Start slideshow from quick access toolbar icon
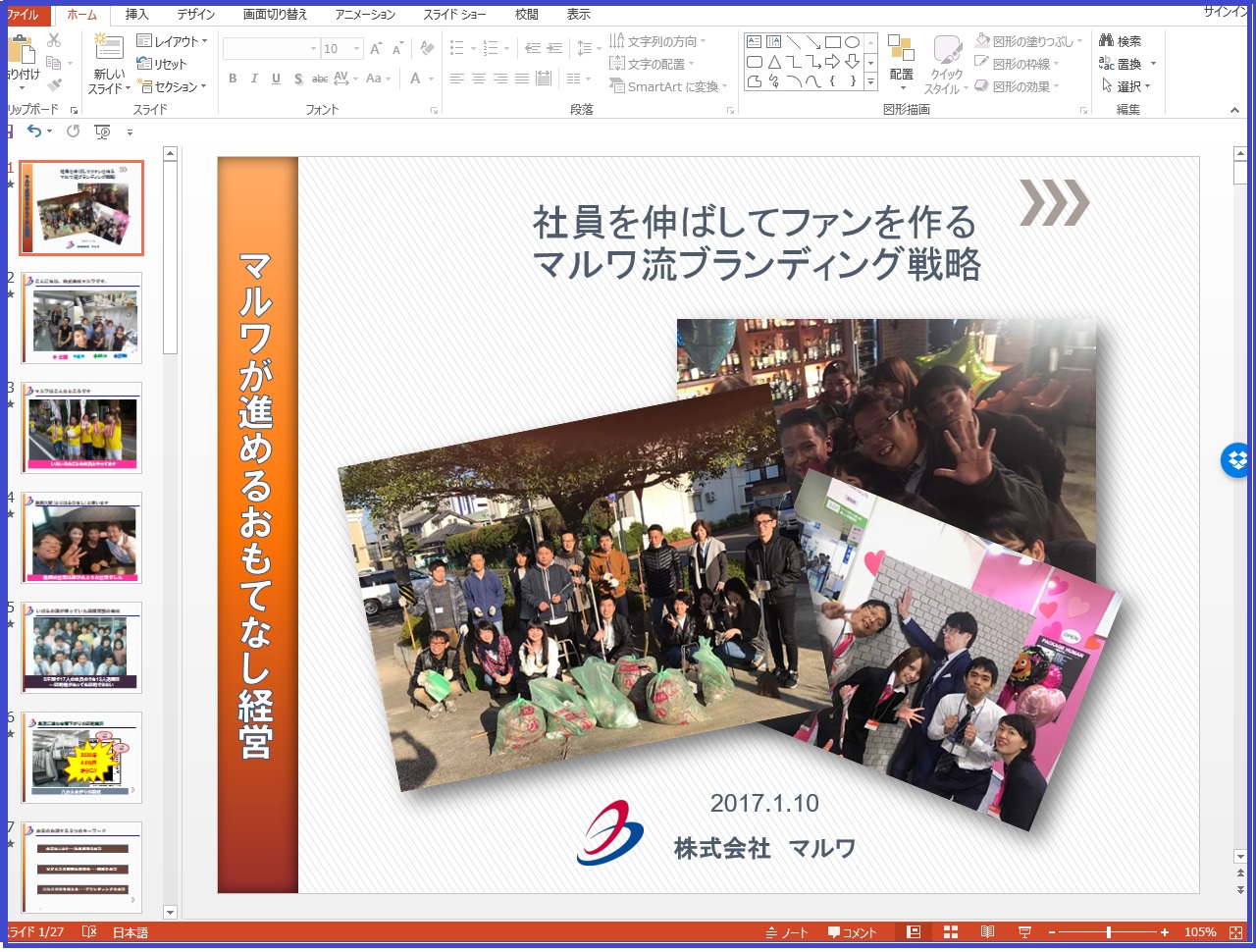This screenshot has width=1256, height=952. click(102, 132)
